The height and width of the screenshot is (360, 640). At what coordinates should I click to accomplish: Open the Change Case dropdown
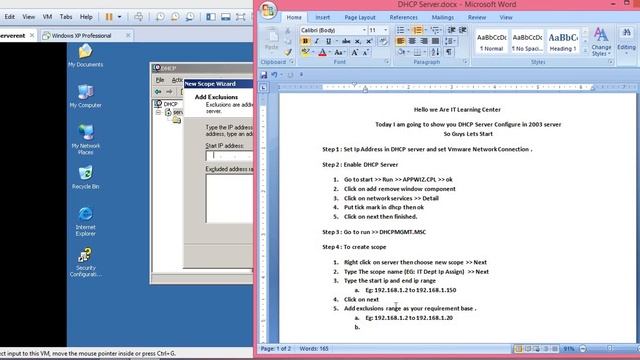pyautogui.click(x=340, y=52)
